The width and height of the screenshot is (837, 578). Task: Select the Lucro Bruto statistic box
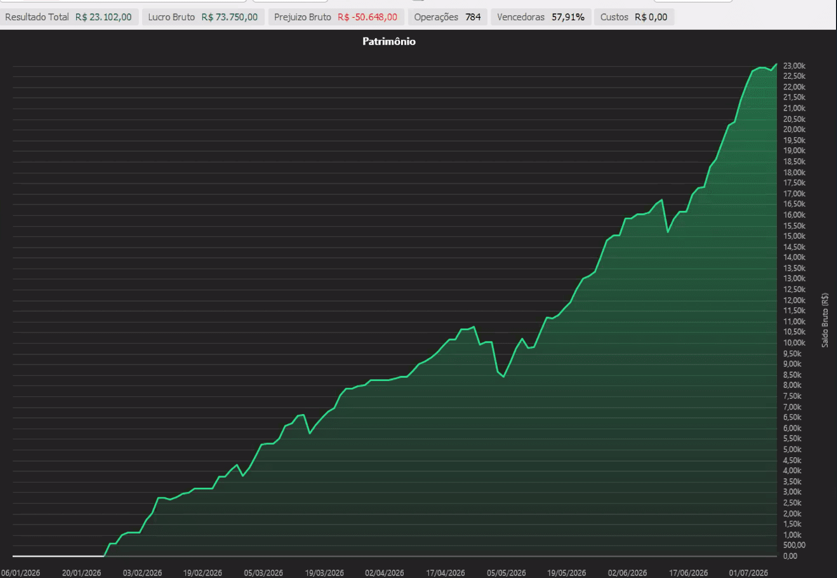click(203, 17)
